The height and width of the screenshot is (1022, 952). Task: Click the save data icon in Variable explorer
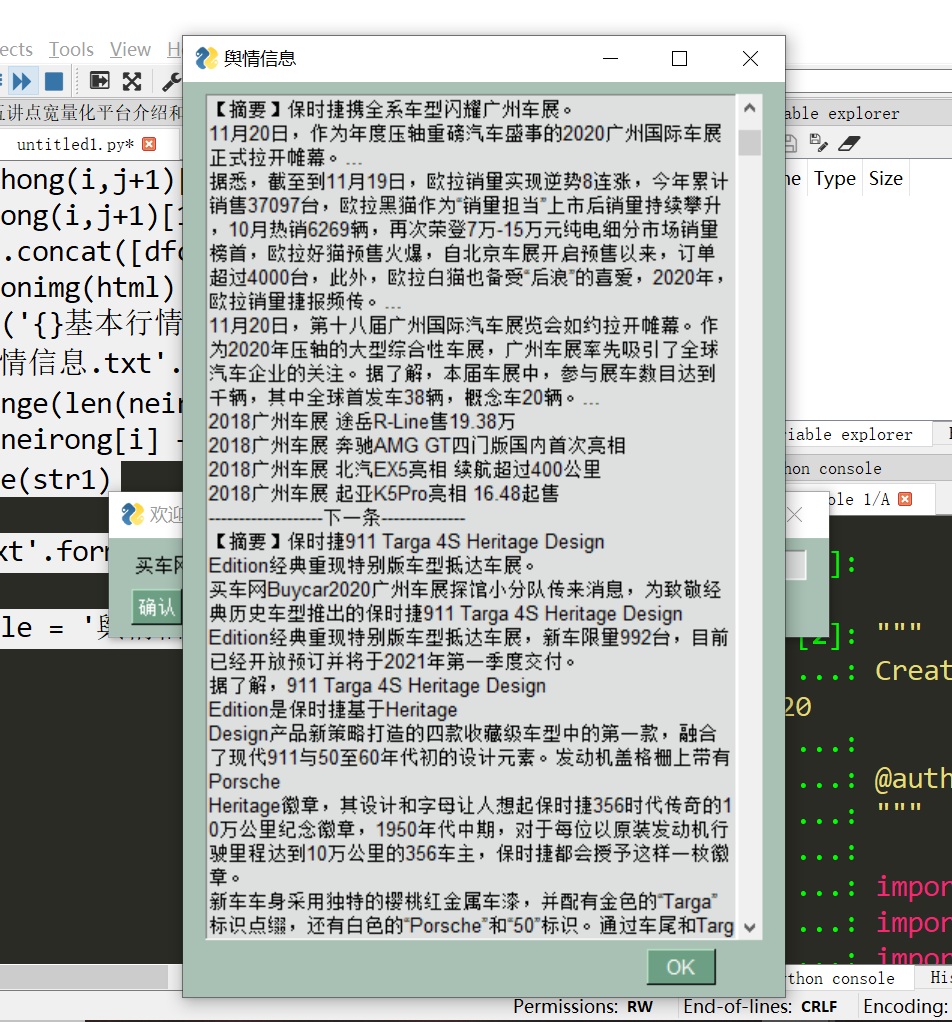(790, 144)
